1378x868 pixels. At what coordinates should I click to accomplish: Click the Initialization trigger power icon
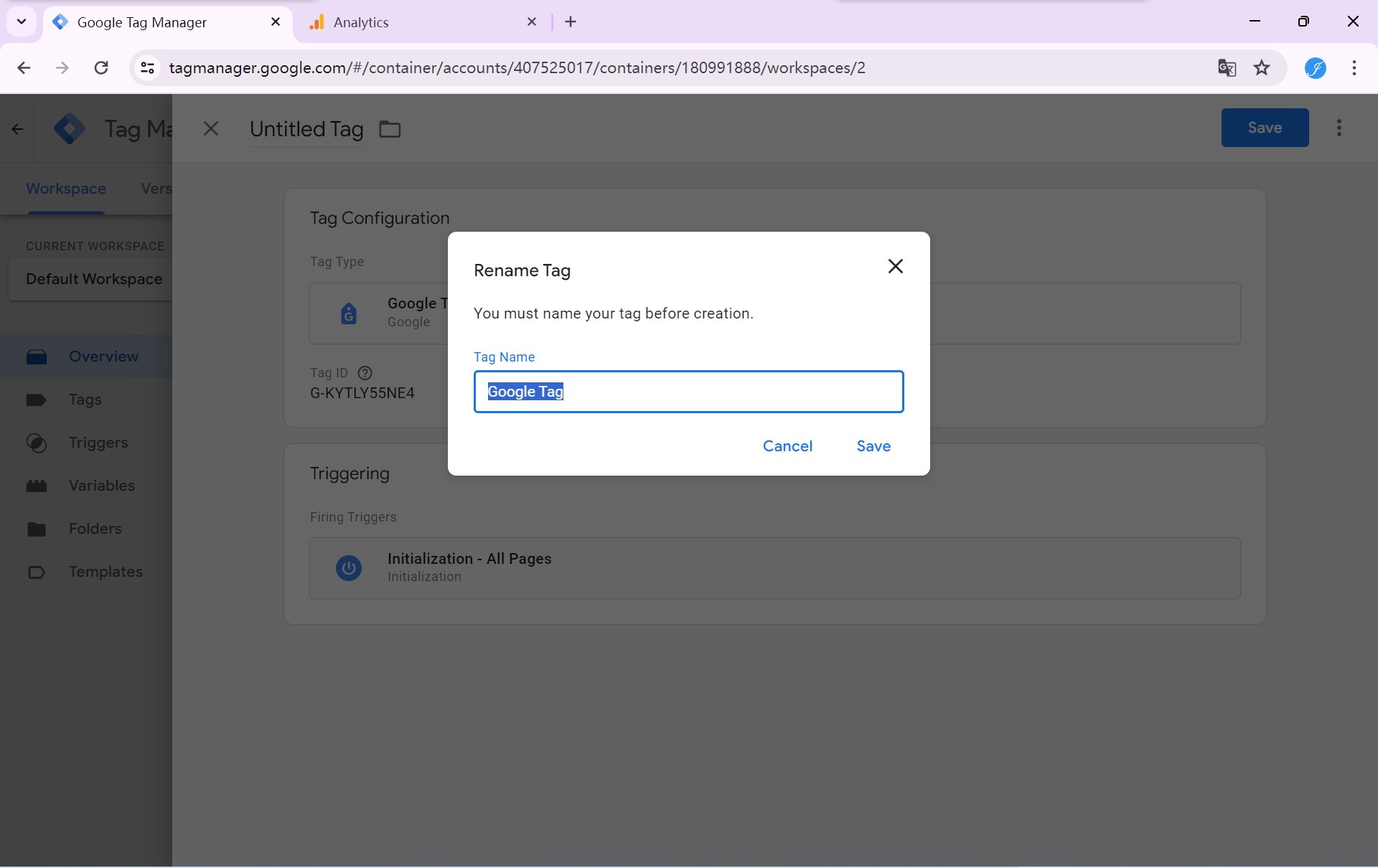[x=349, y=568]
